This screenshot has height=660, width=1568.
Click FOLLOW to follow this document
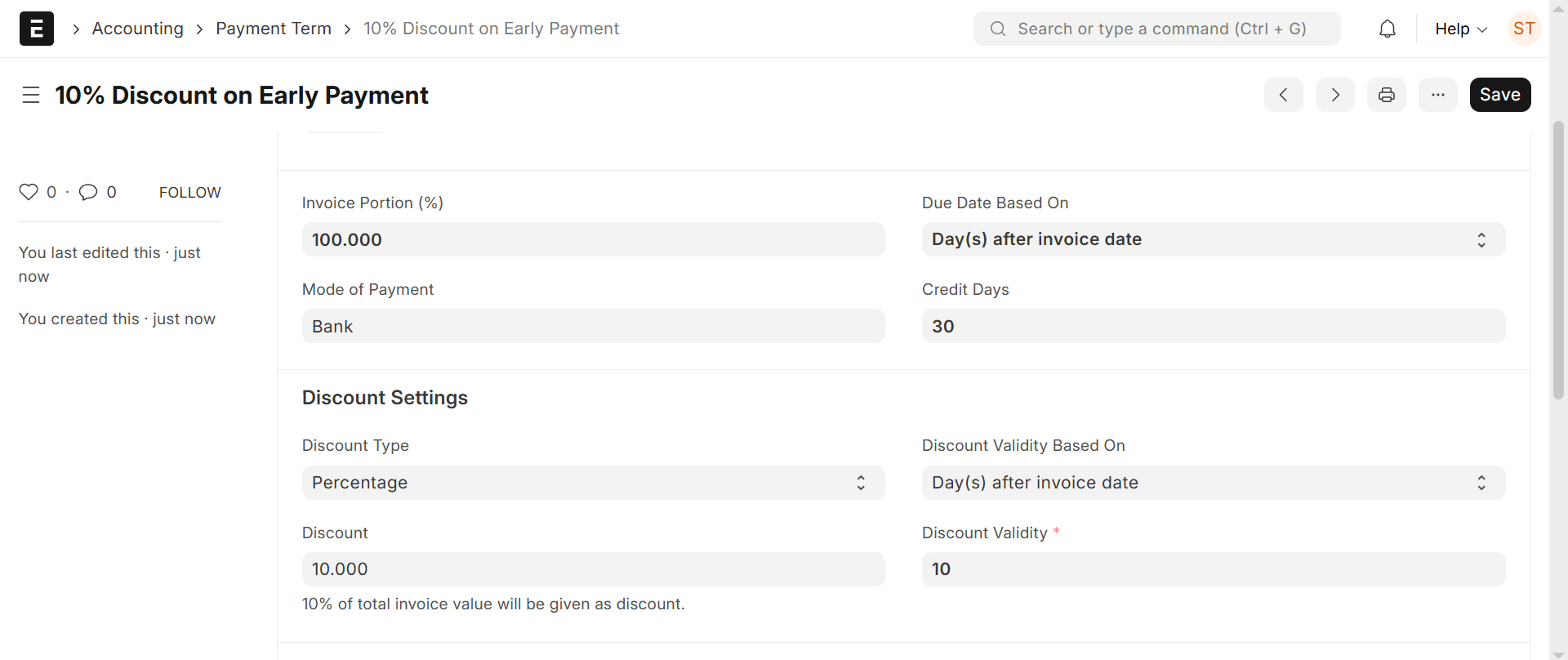pyautogui.click(x=190, y=193)
